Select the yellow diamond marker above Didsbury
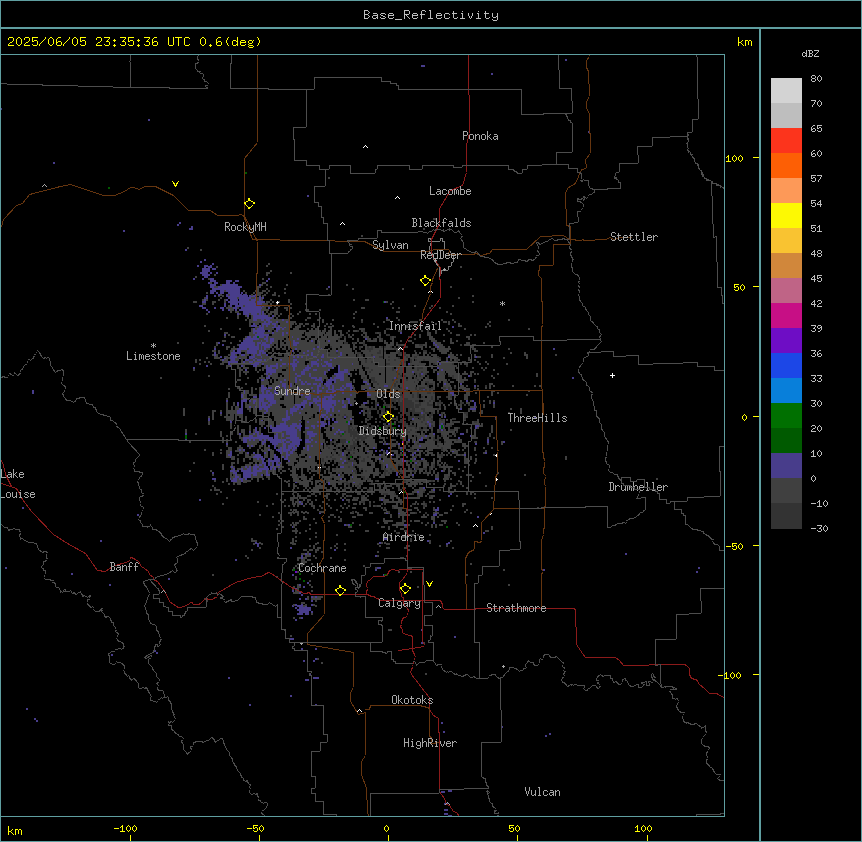 pyautogui.click(x=388, y=417)
